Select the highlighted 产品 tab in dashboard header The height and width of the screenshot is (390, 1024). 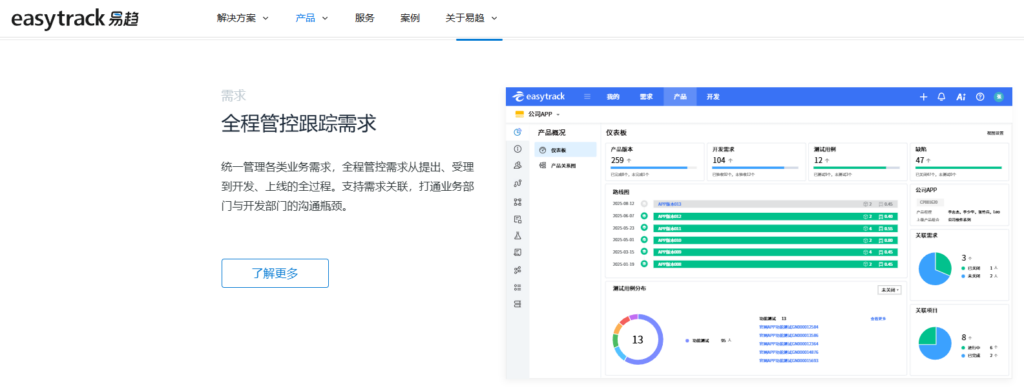coord(680,97)
